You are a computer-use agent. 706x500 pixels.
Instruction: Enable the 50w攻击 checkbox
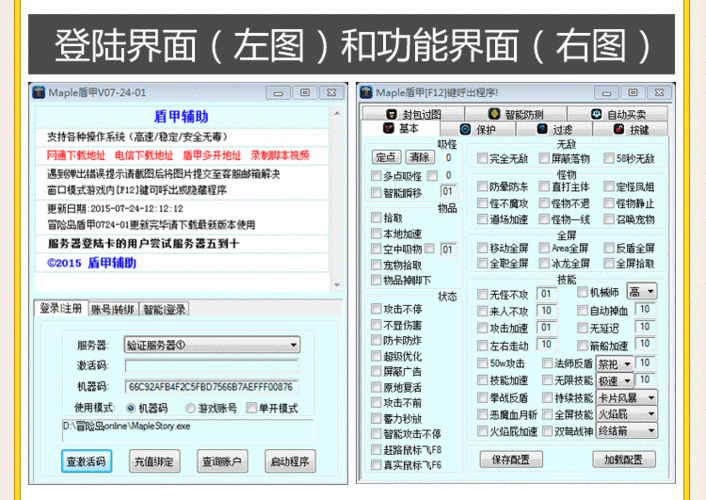pos(482,363)
